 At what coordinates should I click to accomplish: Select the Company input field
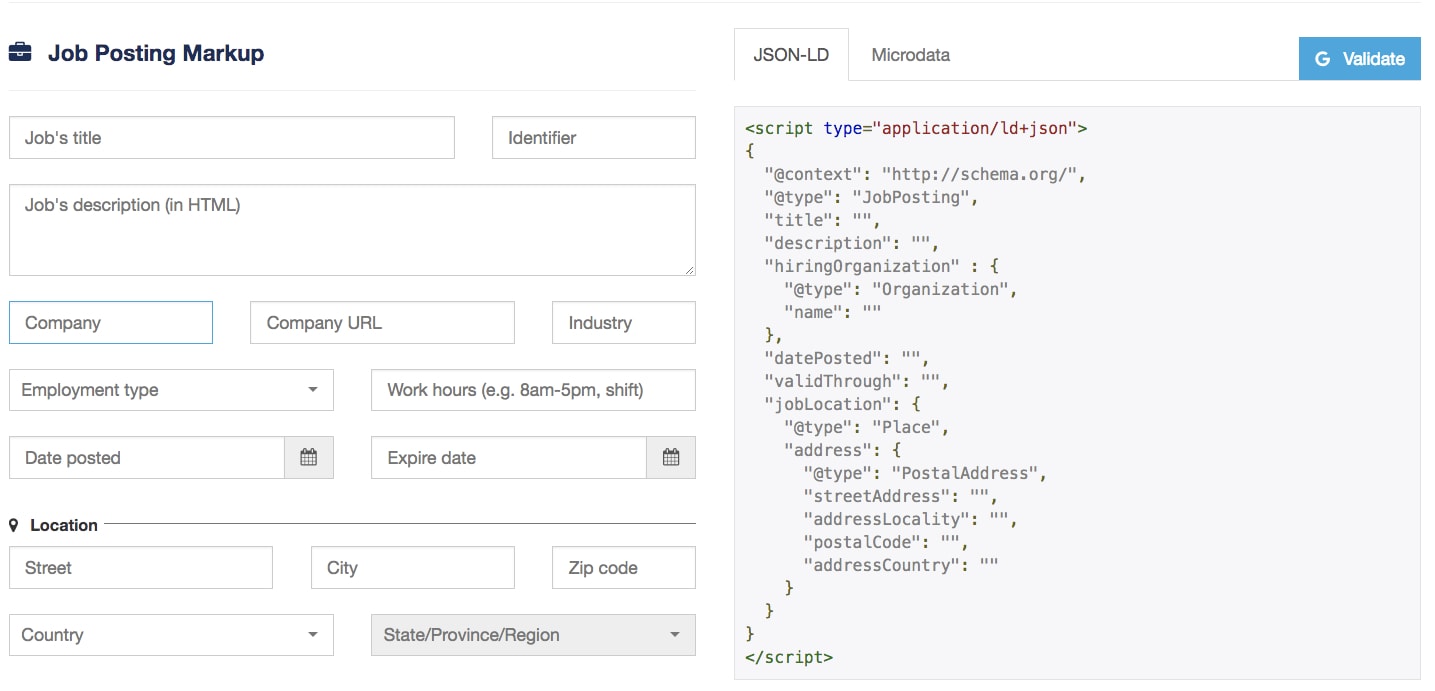[110, 322]
